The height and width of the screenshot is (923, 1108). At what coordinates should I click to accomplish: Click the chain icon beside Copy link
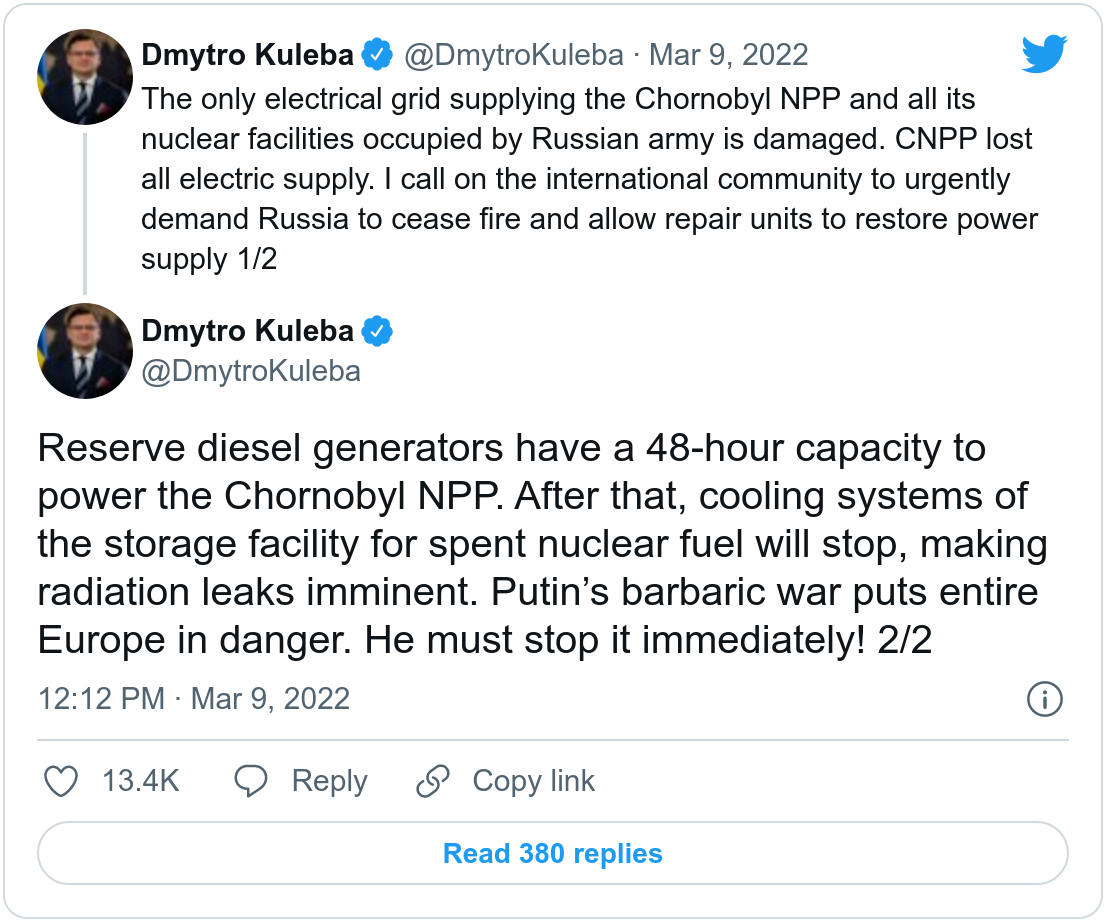[432, 781]
